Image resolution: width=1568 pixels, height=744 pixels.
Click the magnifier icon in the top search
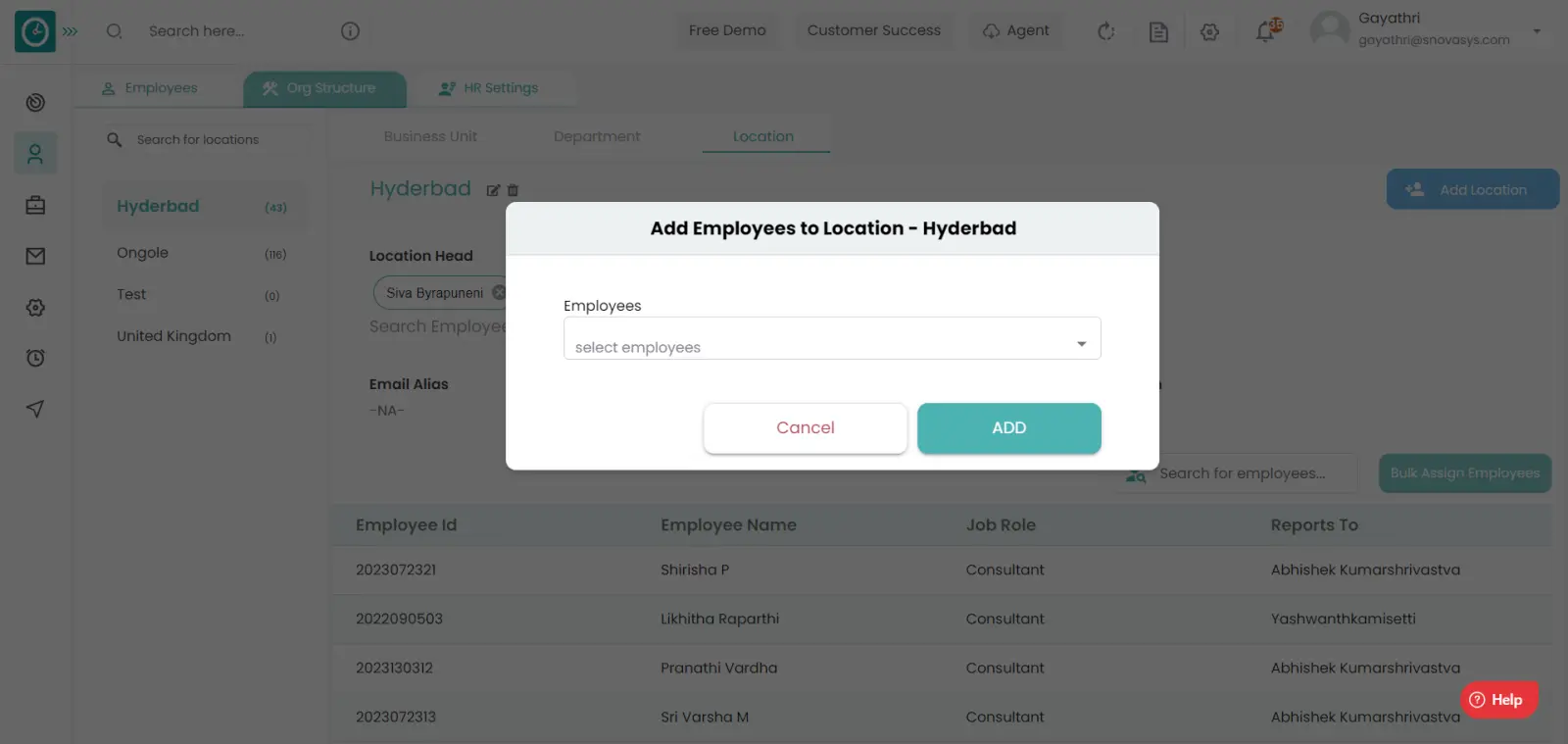click(x=115, y=31)
